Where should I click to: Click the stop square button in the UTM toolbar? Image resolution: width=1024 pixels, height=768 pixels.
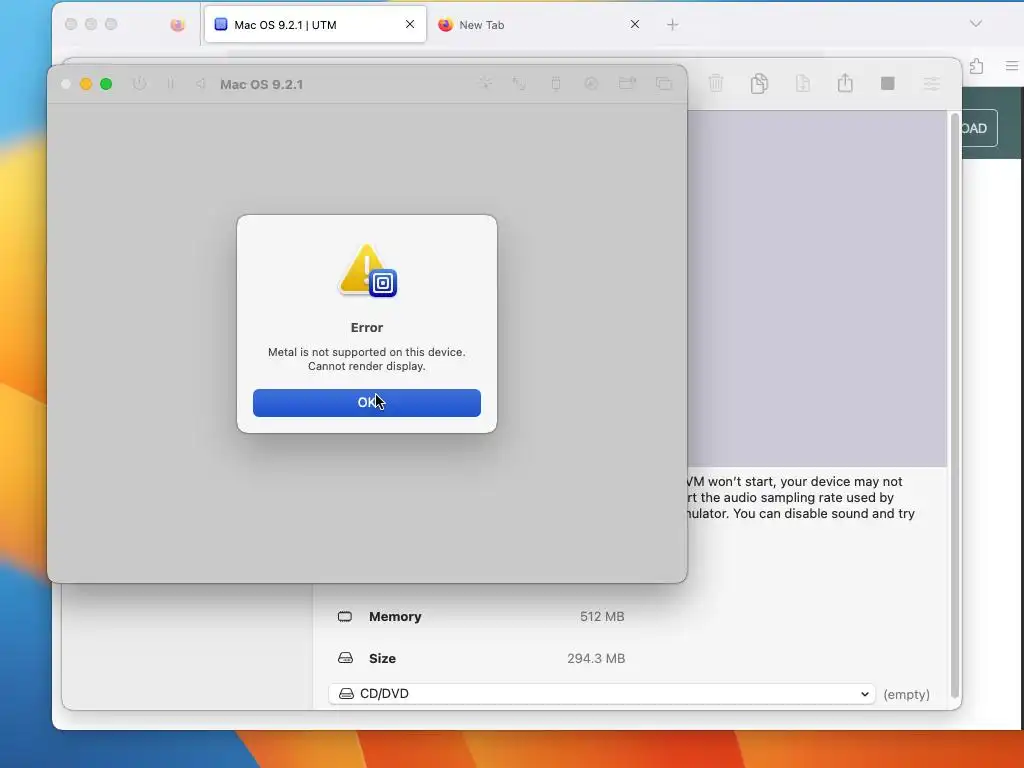[x=888, y=83]
